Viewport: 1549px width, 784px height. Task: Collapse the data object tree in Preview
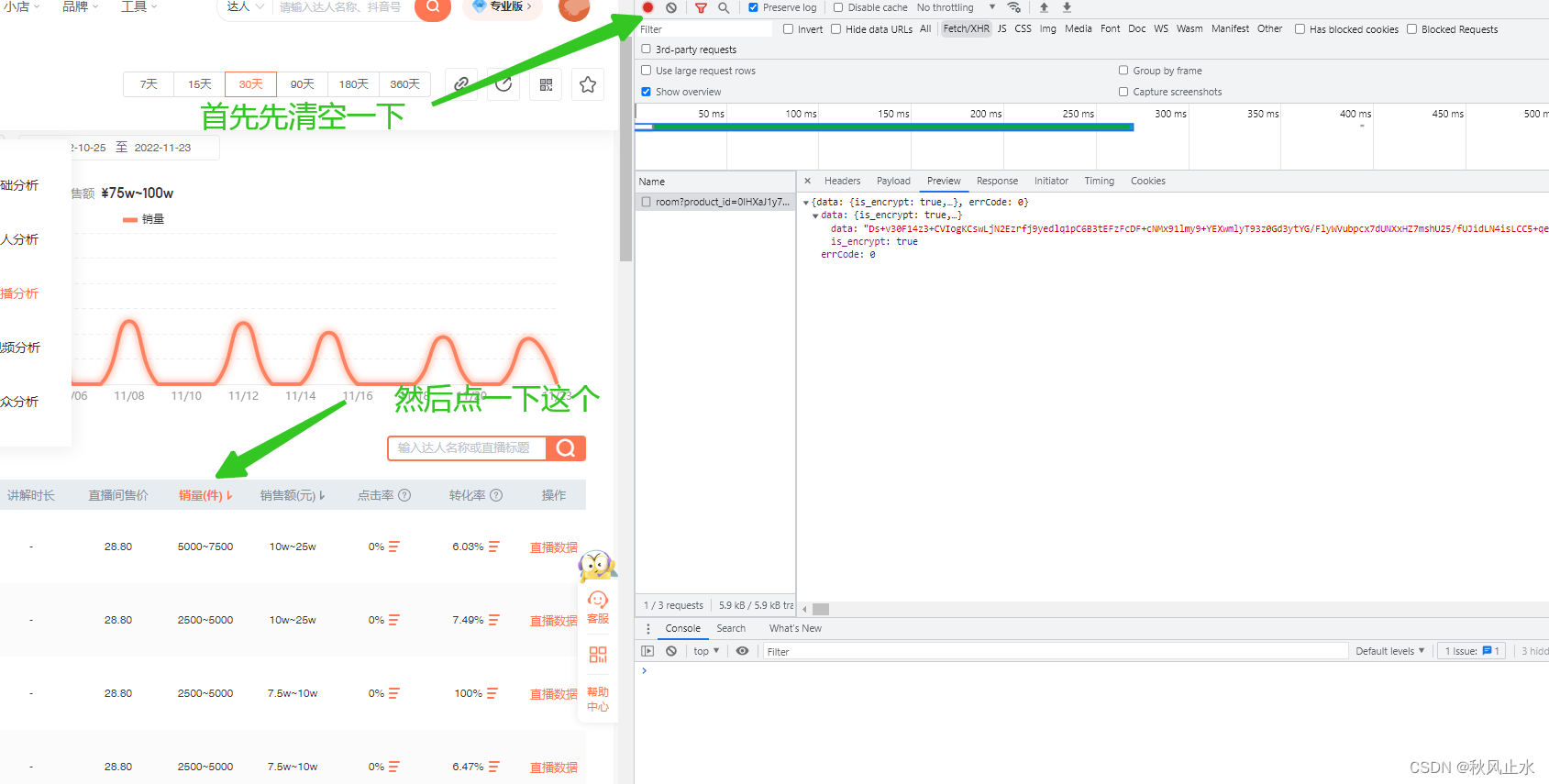[x=815, y=215]
